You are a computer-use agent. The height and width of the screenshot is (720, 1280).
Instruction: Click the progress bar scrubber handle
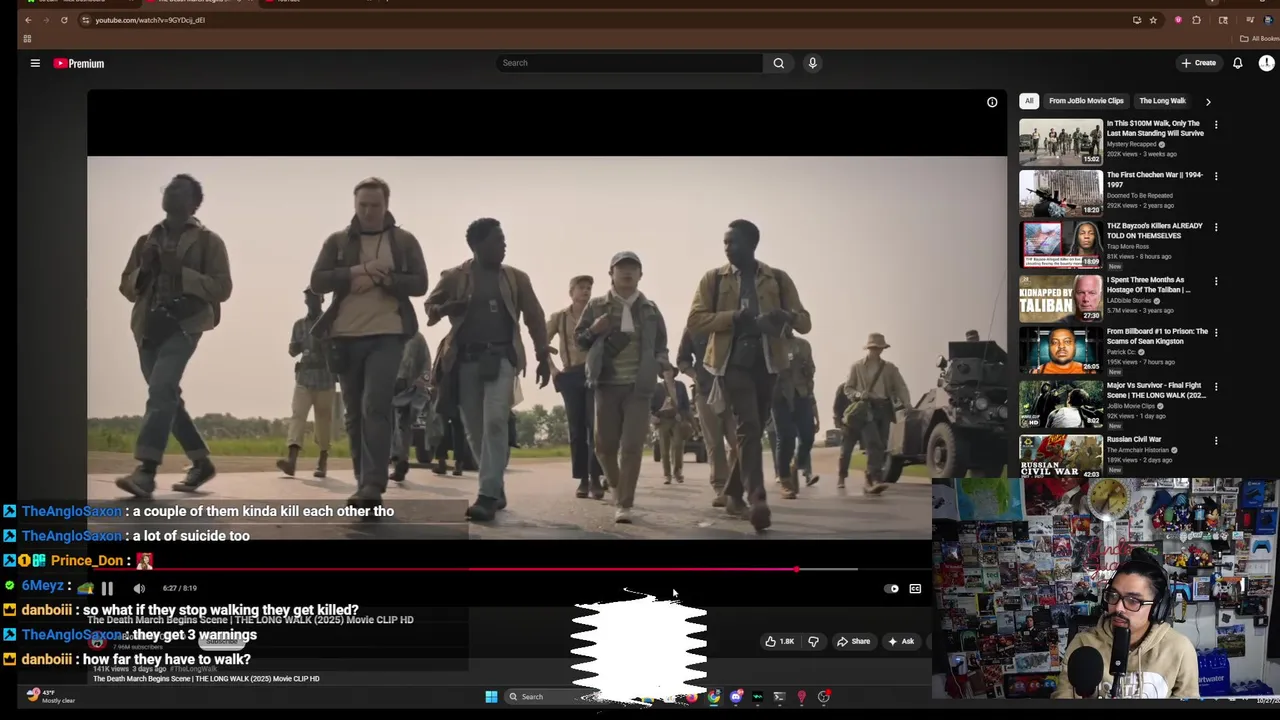(x=797, y=570)
